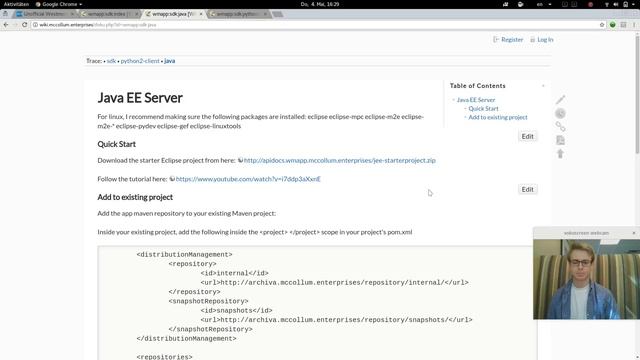Jump back to top via up-arrow icon

click(x=560, y=153)
